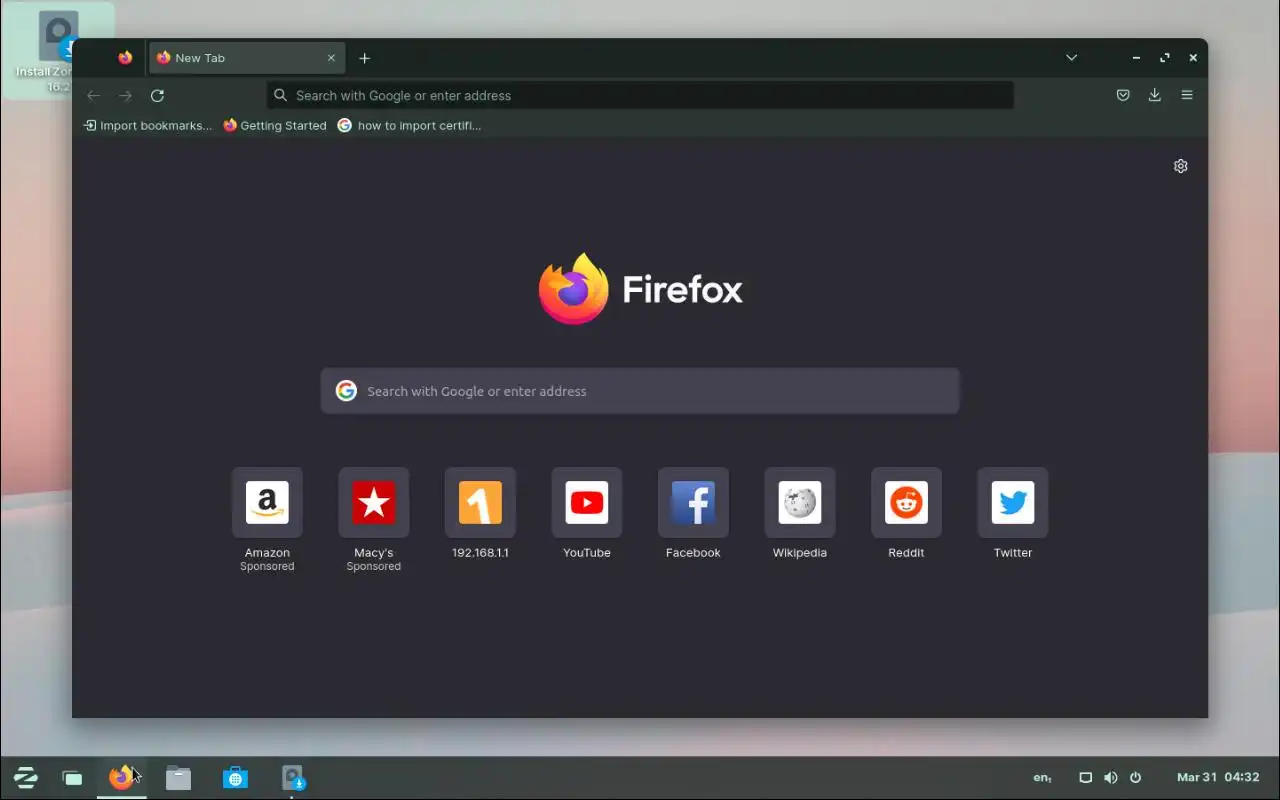The width and height of the screenshot is (1280, 800).
Task: Go back with the back arrow
Action: 93,96
